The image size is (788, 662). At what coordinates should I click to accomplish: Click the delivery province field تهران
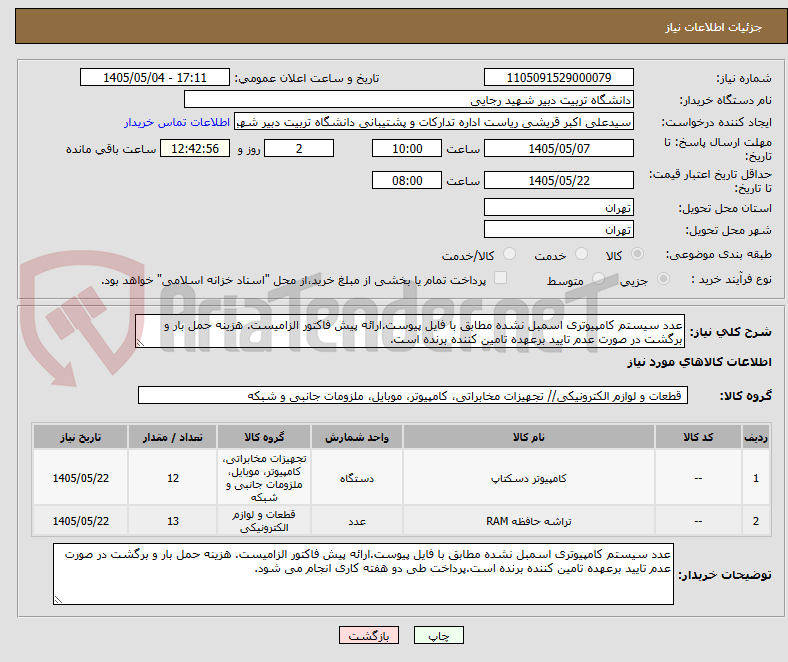click(559, 207)
